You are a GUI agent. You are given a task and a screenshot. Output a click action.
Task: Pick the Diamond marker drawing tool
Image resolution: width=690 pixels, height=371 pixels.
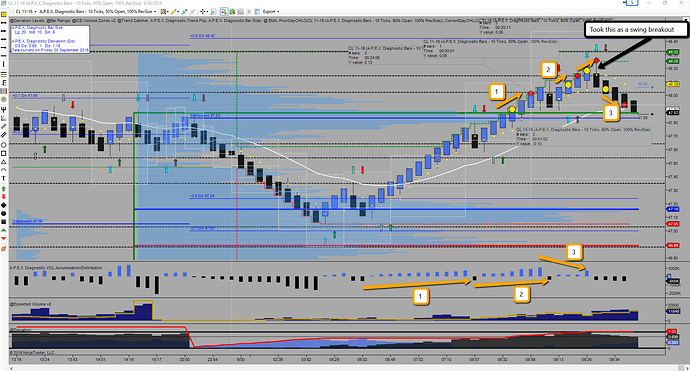pos(4,205)
